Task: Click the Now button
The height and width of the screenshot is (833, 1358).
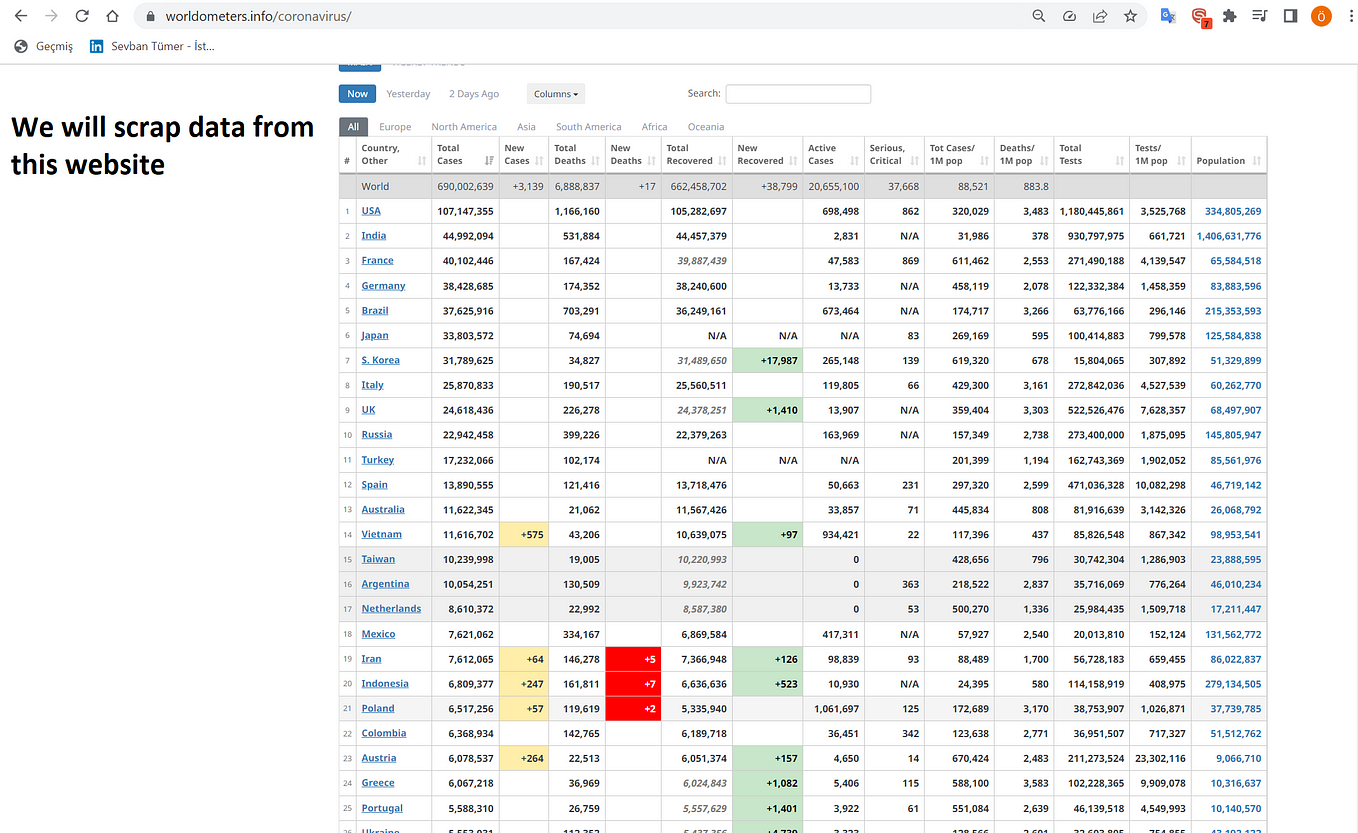Action: click(357, 93)
